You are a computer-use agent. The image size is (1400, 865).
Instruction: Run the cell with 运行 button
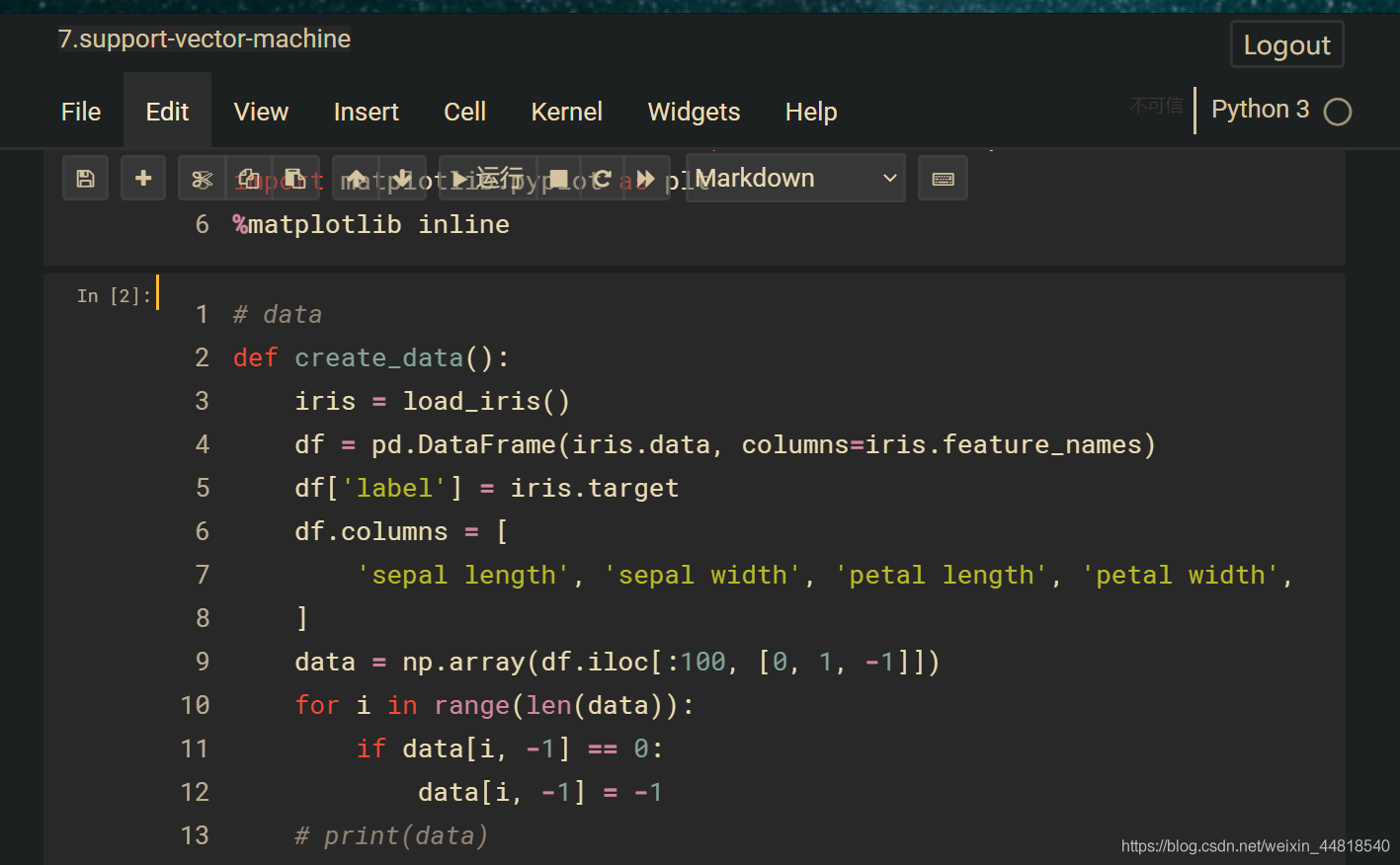pyautogui.click(x=488, y=179)
